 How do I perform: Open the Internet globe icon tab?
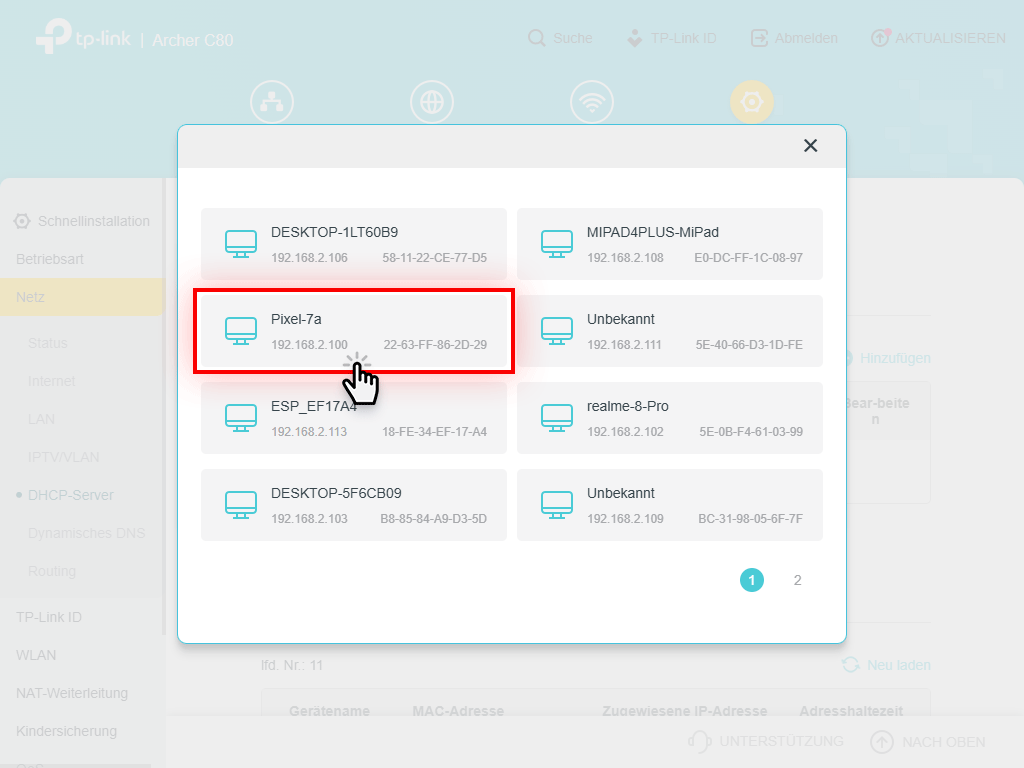point(431,102)
